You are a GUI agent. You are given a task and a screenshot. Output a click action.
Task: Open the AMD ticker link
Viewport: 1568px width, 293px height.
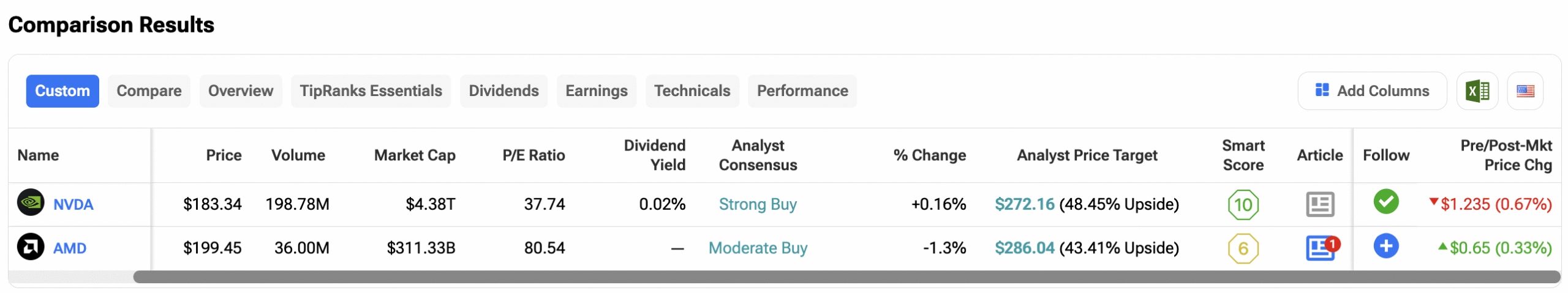pos(70,248)
